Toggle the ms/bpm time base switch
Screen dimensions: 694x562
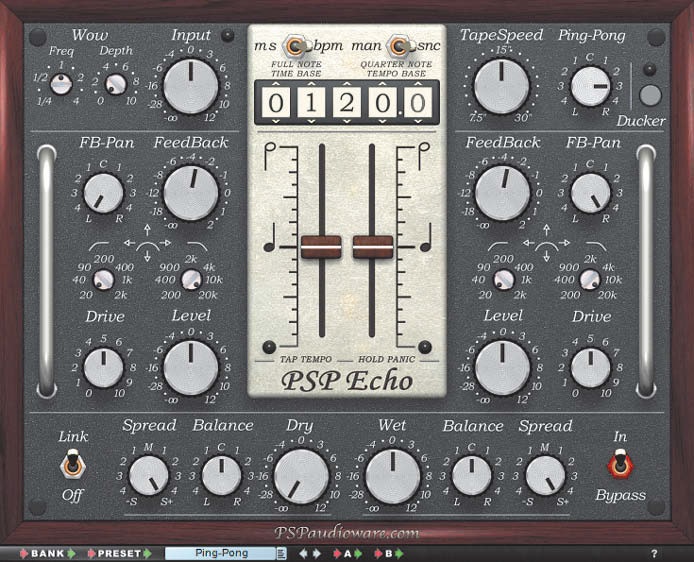click(x=296, y=46)
